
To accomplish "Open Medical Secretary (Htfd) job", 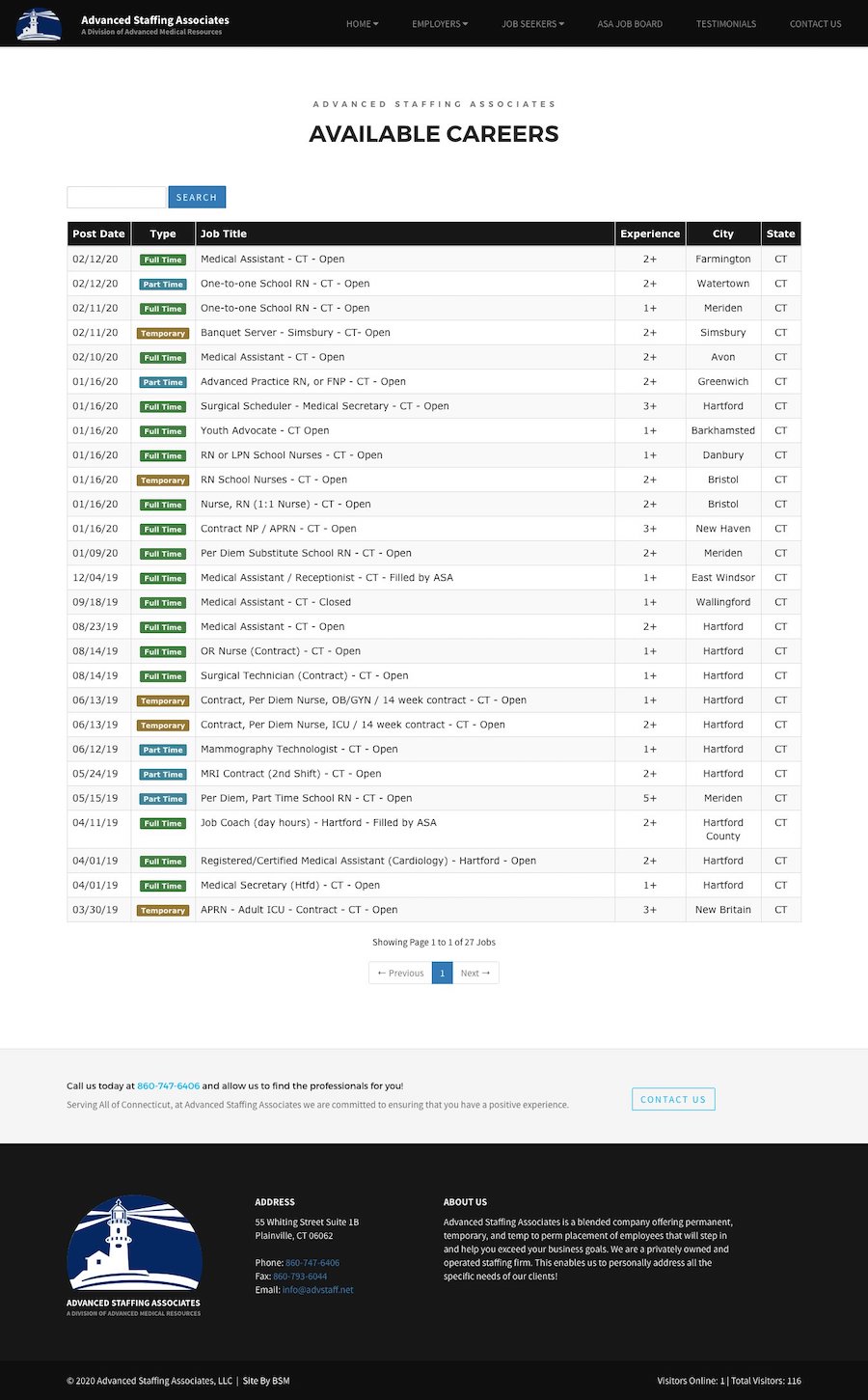I will (290, 886).
